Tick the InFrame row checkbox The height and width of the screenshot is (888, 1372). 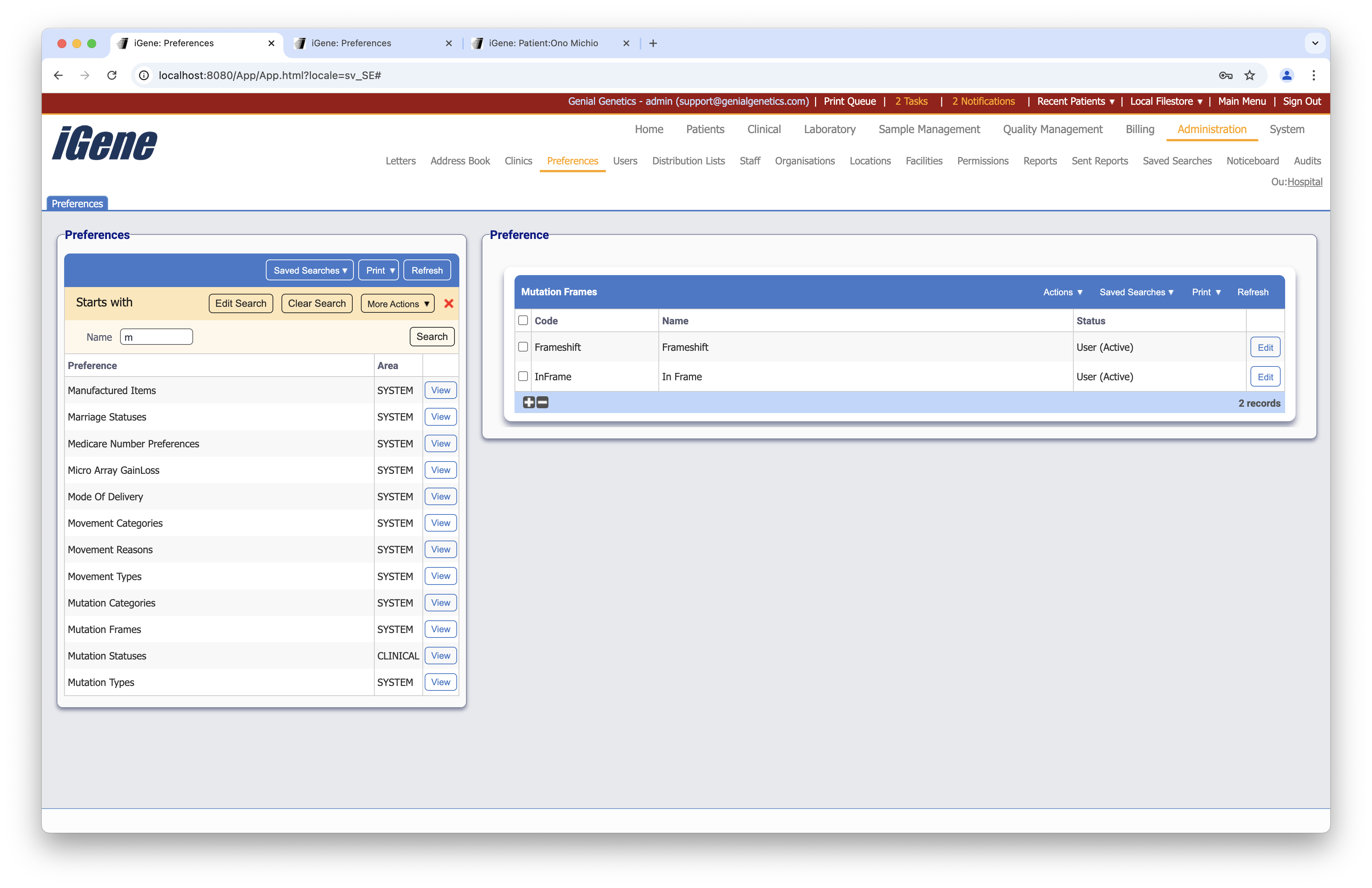click(523, 376)
